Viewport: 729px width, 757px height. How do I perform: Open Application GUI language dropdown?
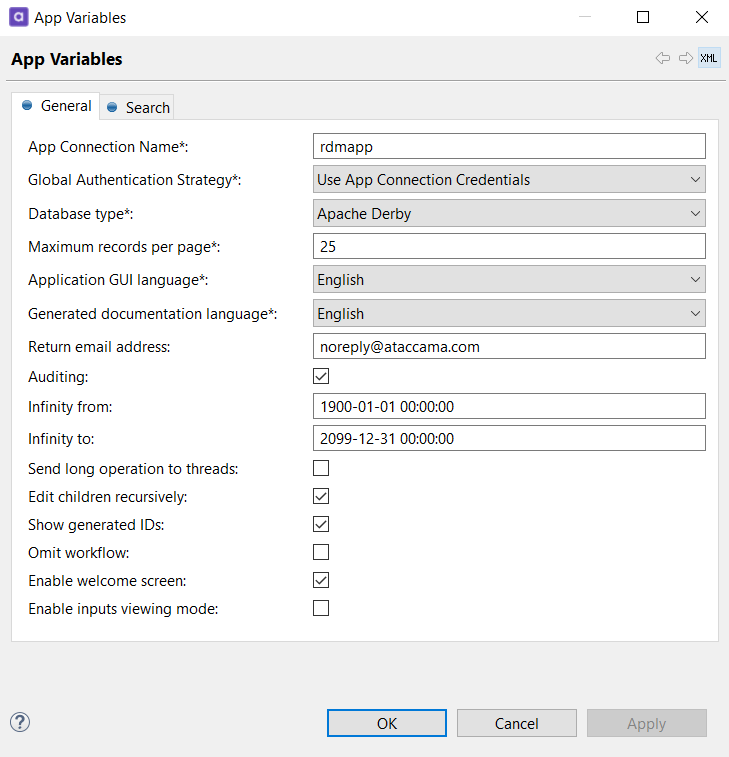tap(509, 280)
